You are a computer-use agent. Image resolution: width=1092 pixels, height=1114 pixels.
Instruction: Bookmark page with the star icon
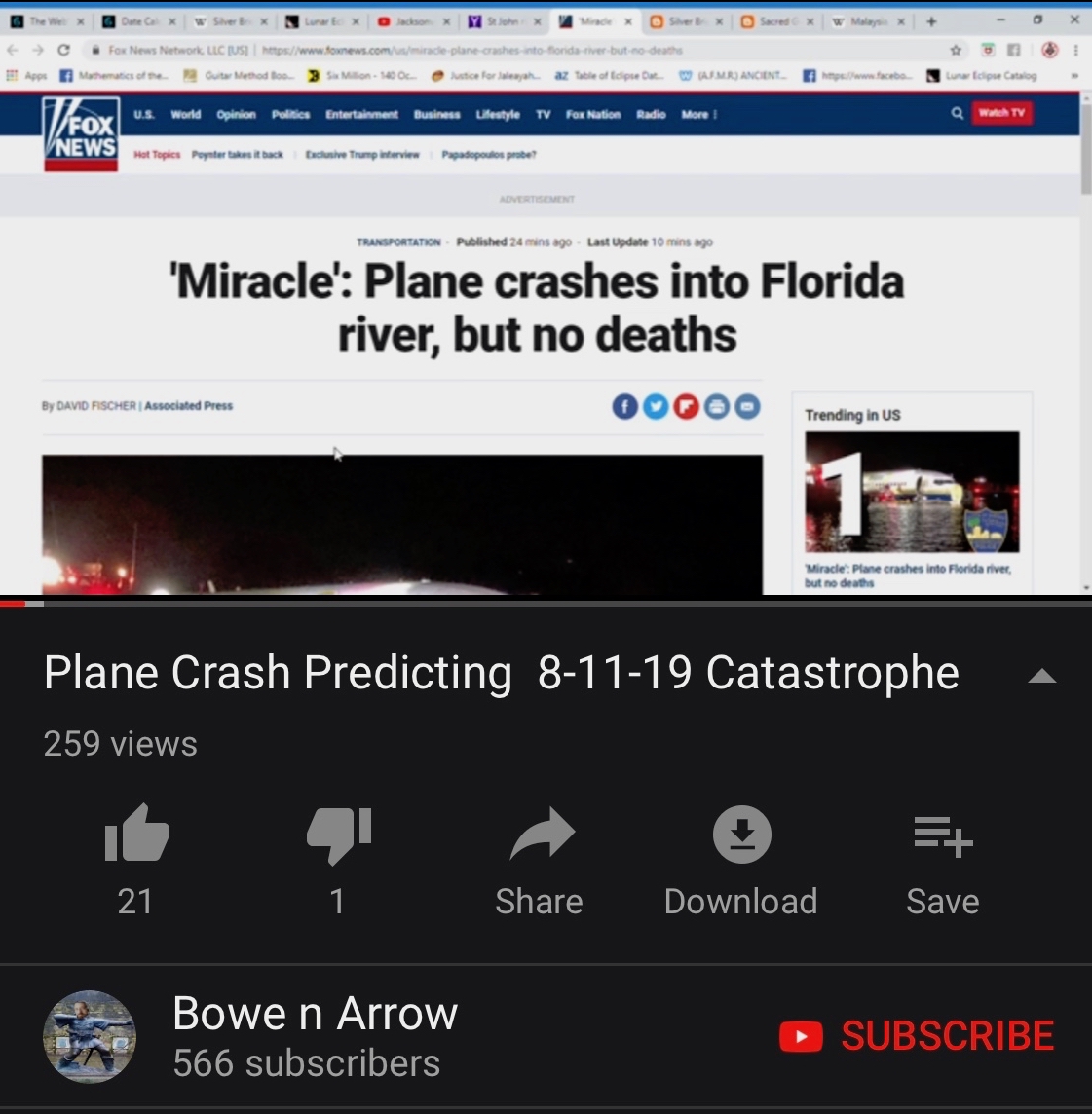click(x=956, y=50)
